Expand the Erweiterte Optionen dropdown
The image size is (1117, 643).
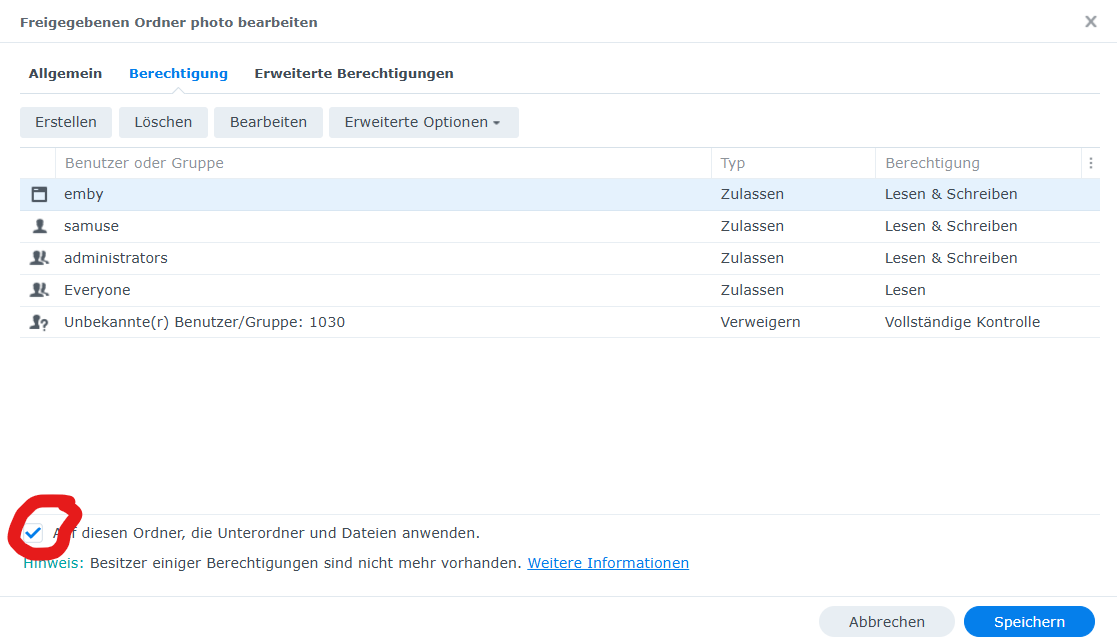[x=423, y=122]
